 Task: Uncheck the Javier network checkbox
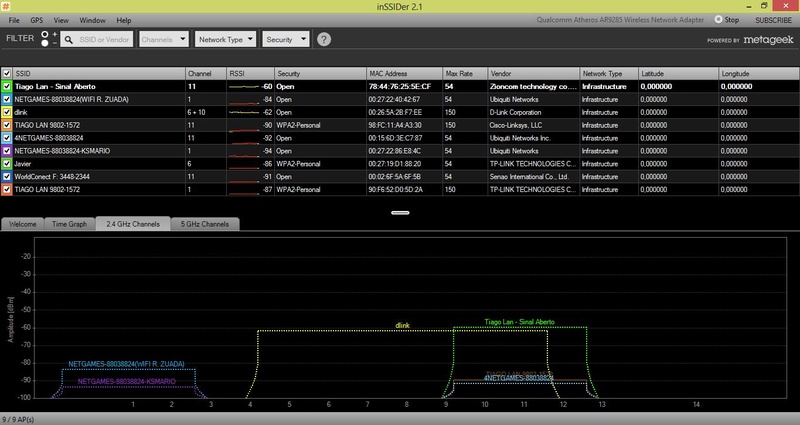click(x=7, y=162)
